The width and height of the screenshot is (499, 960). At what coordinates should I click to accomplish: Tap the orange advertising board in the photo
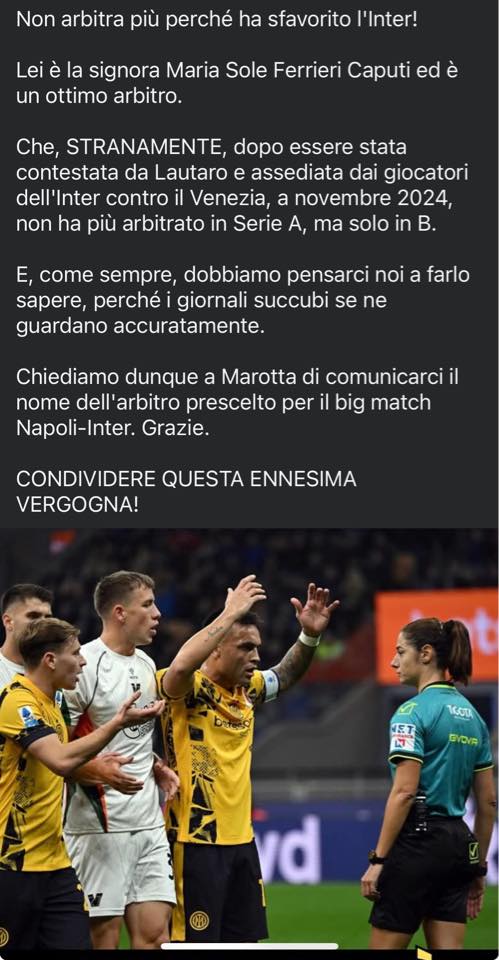(436, 636)
